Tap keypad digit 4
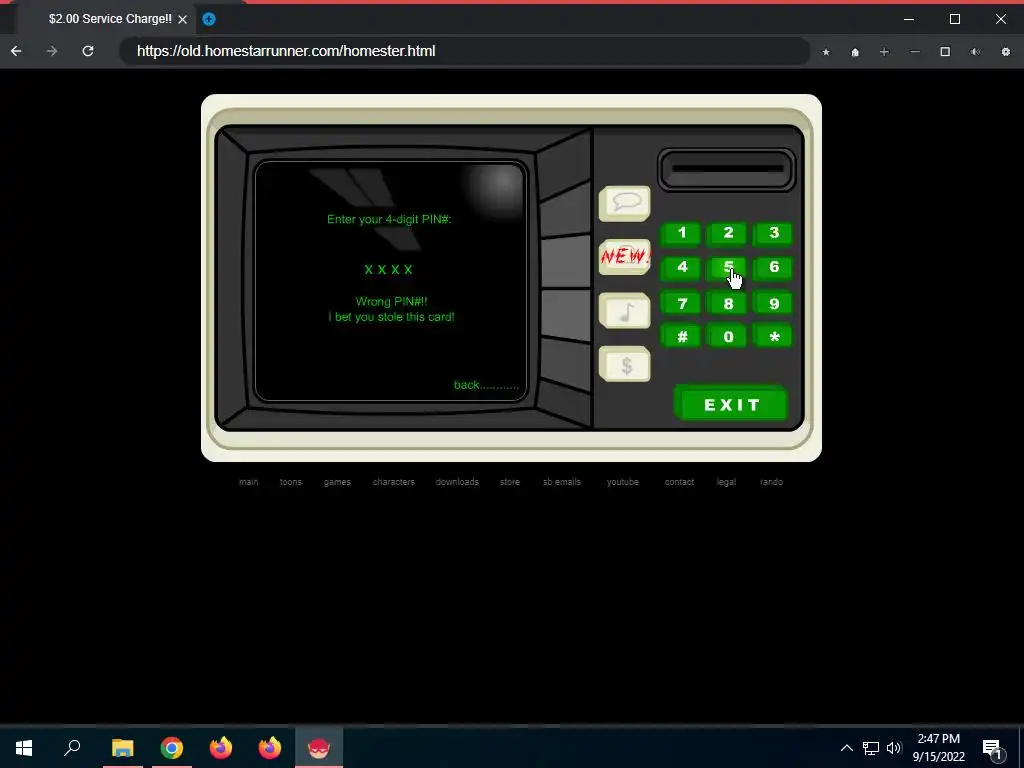 tap(682, 267)
